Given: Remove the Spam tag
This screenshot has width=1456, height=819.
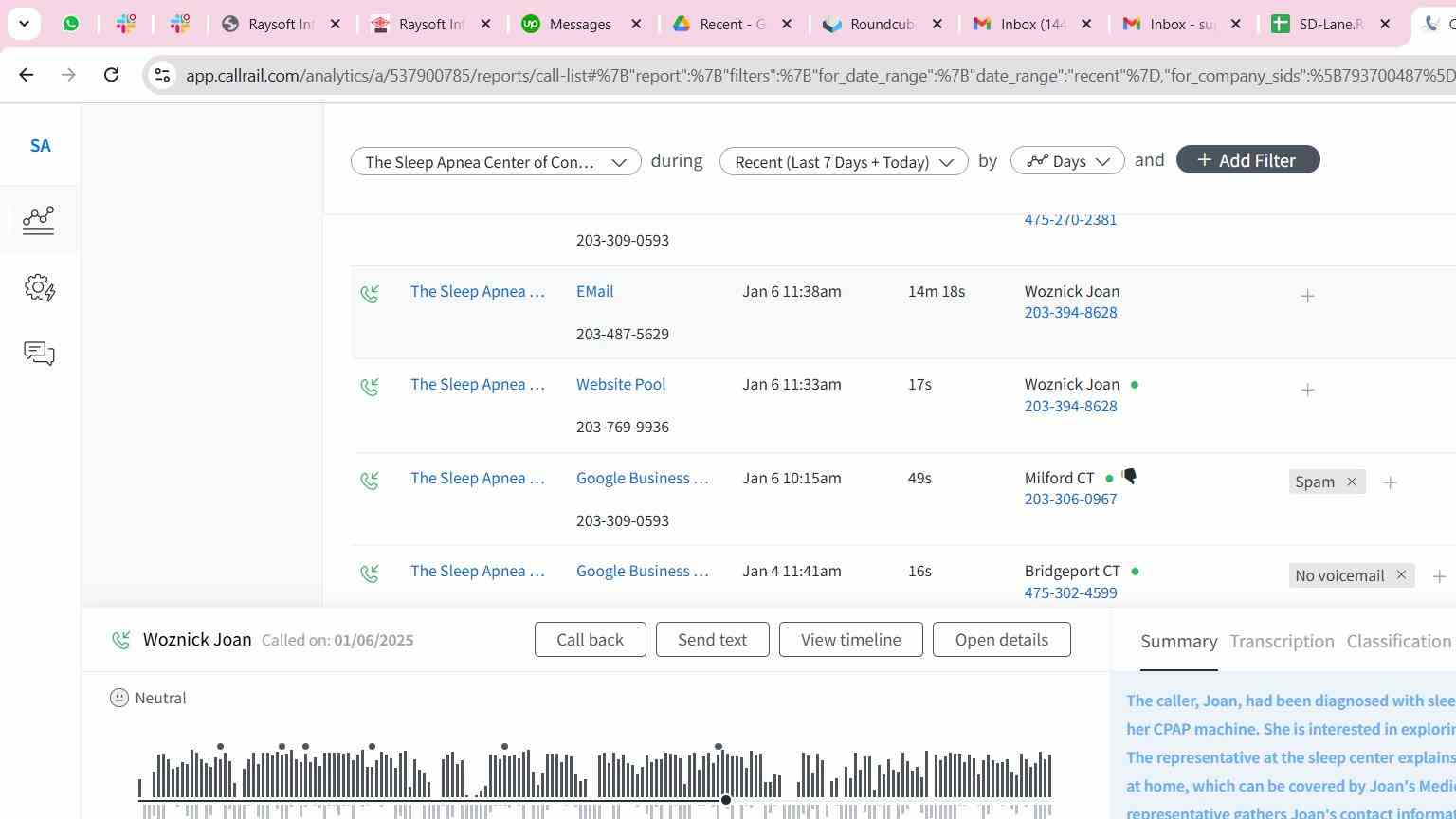Looking at the screenshot, I should [1352, 482].
